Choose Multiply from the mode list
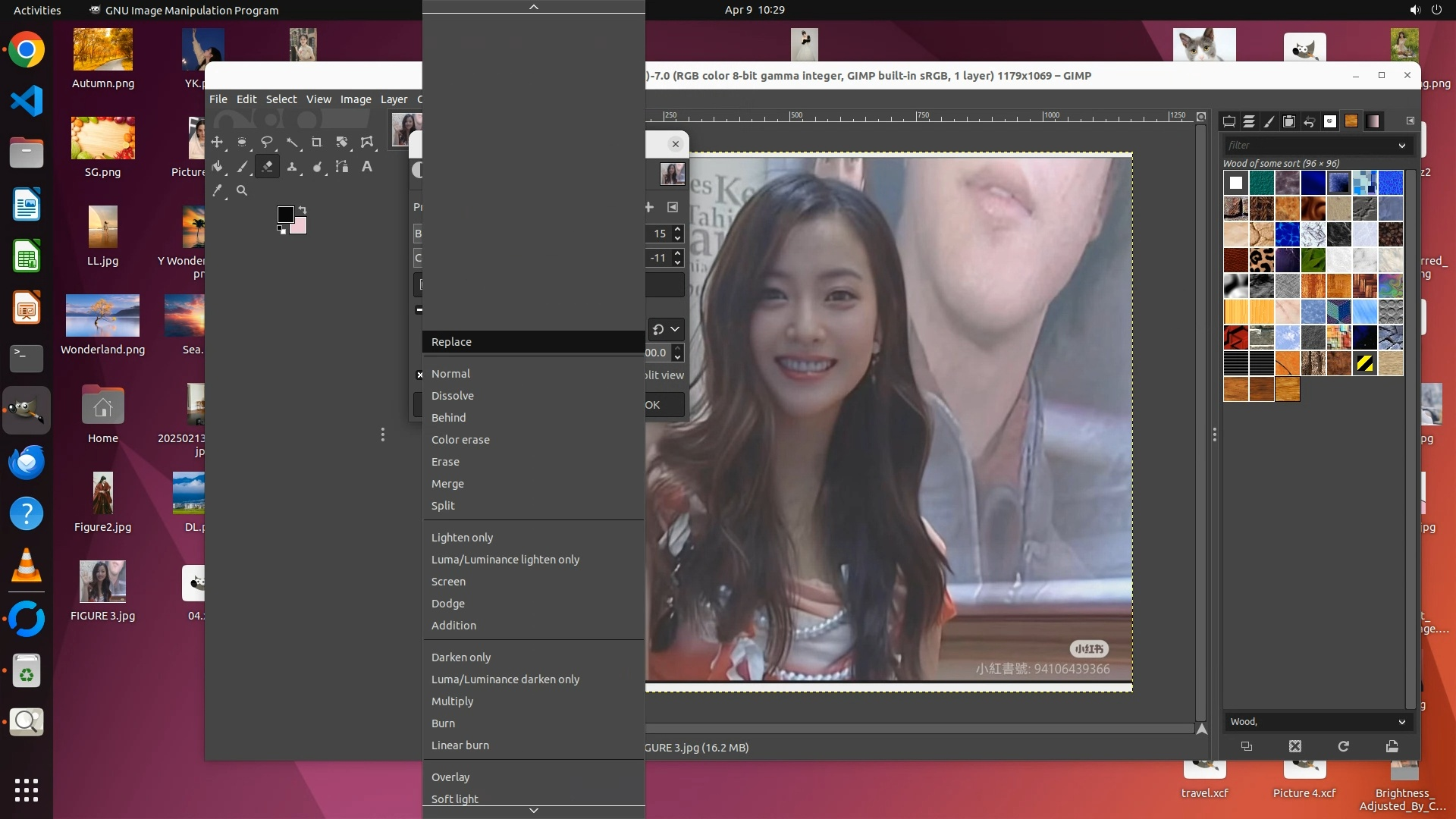Image resolution: width=1456 pixels, height=819 pixels. pos(452,701)
